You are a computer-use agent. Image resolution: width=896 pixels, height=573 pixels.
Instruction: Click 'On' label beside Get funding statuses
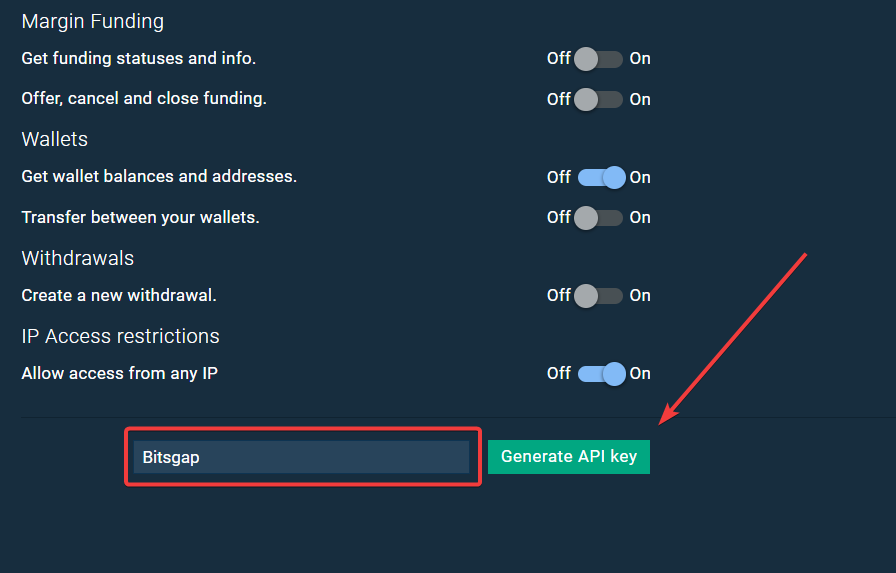coord(640,59)
